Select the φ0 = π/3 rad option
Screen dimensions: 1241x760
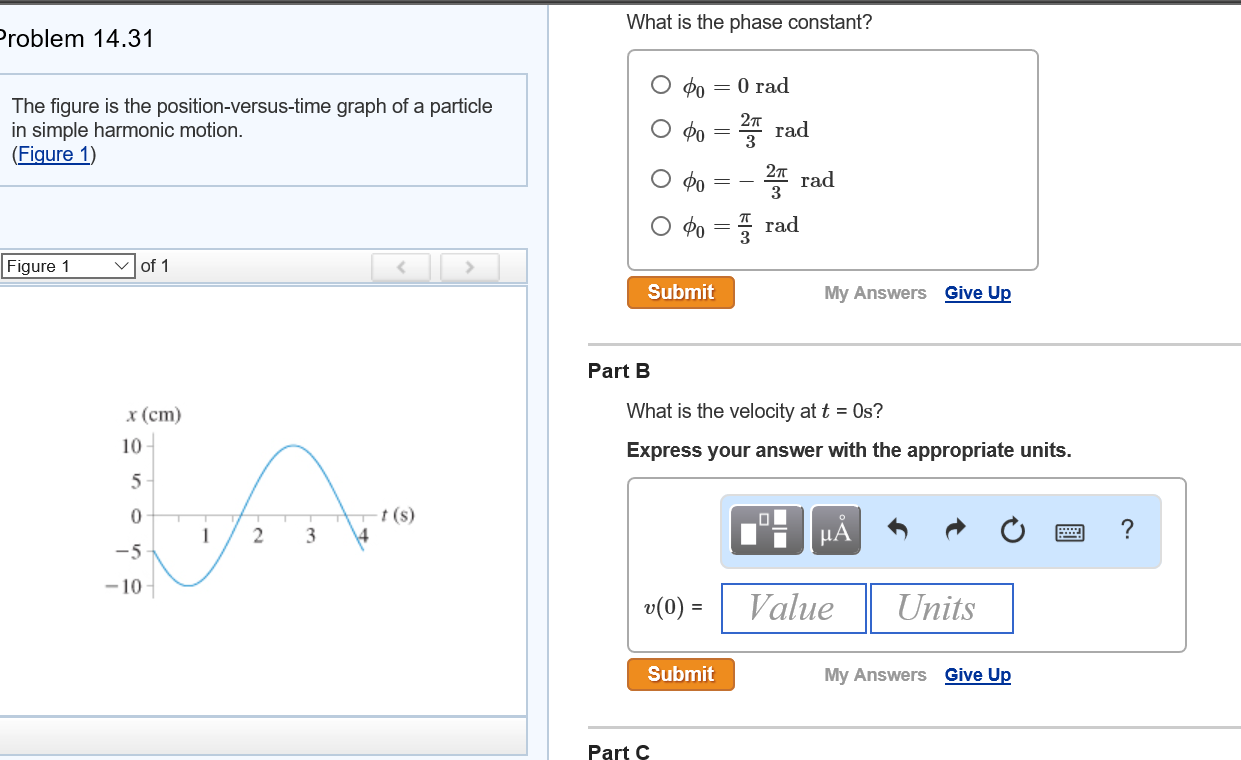pos(661,225)
